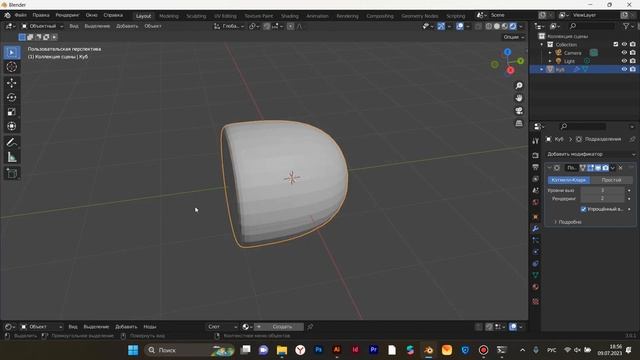The image size is (640, 360).
Task: Toggle Collection exclude checkbox in outliner
Action: (616, 44)
